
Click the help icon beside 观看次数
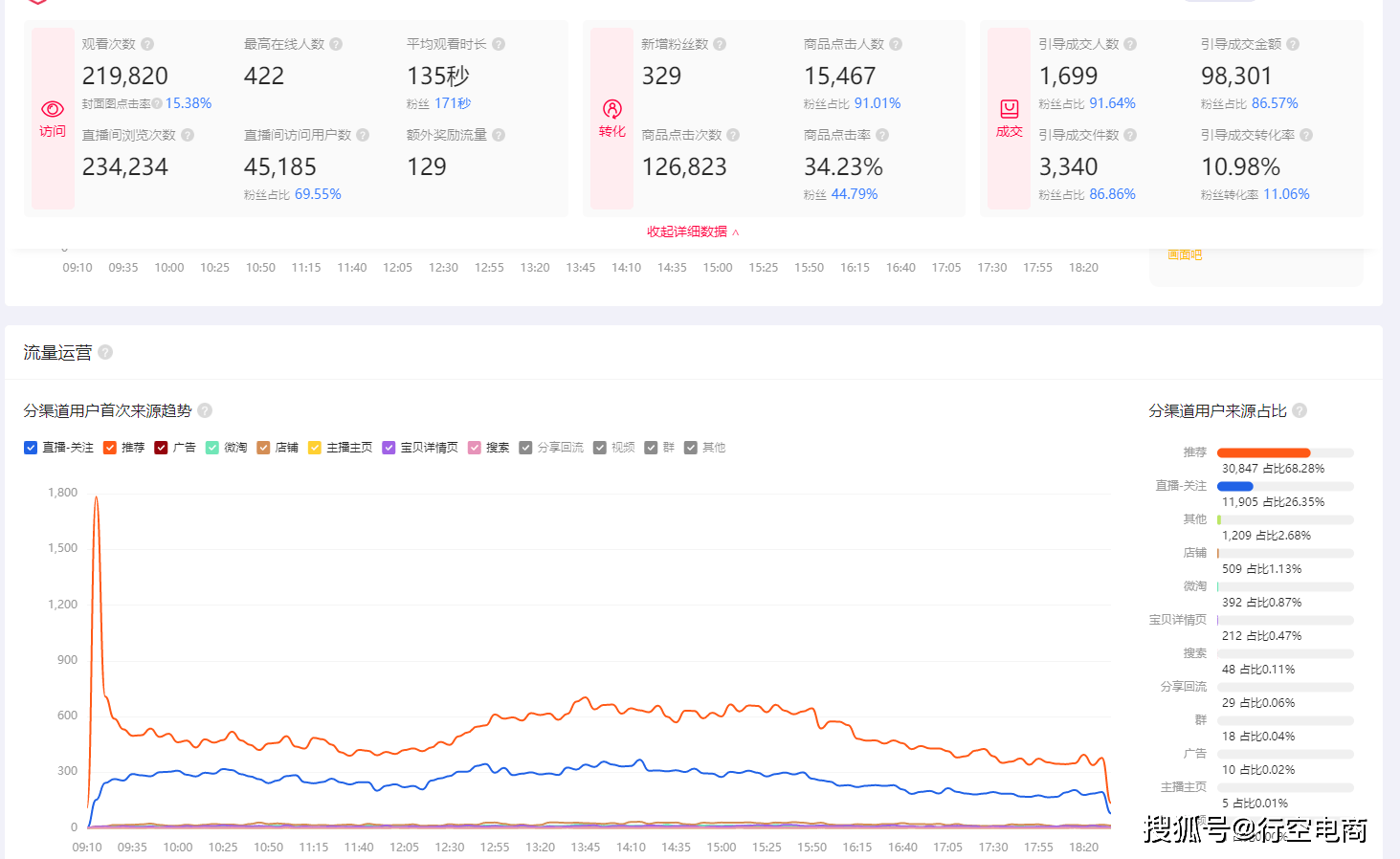147,44
